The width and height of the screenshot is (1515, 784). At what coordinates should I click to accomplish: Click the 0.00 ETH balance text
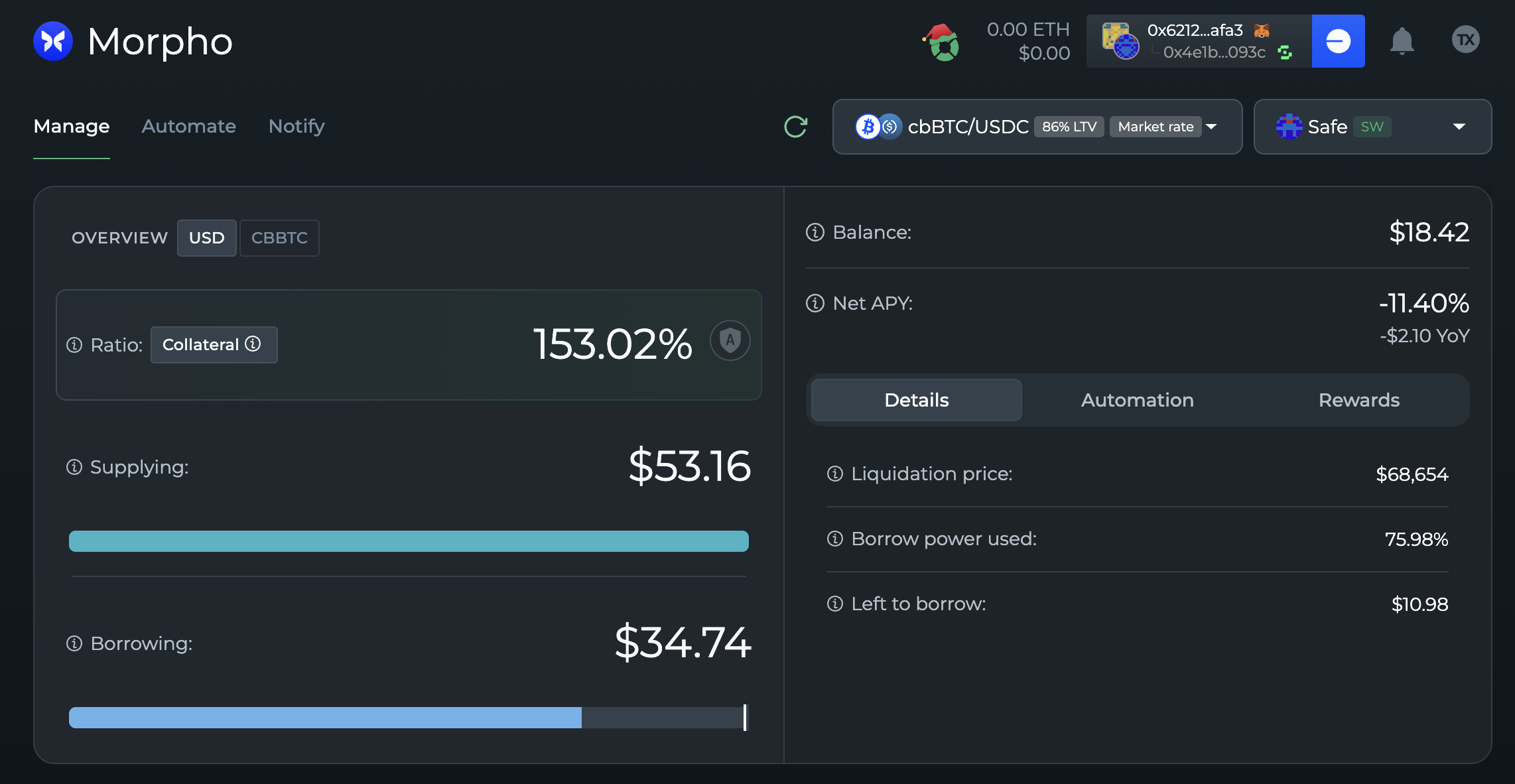[x=1028, y=30]
